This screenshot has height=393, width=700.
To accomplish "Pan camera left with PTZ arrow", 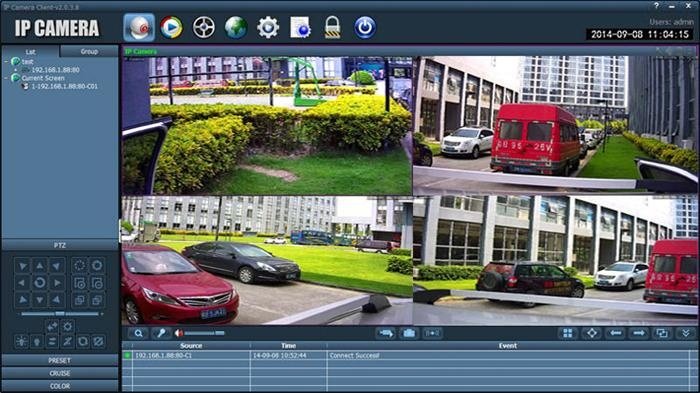I will click(x=22, y=283).
